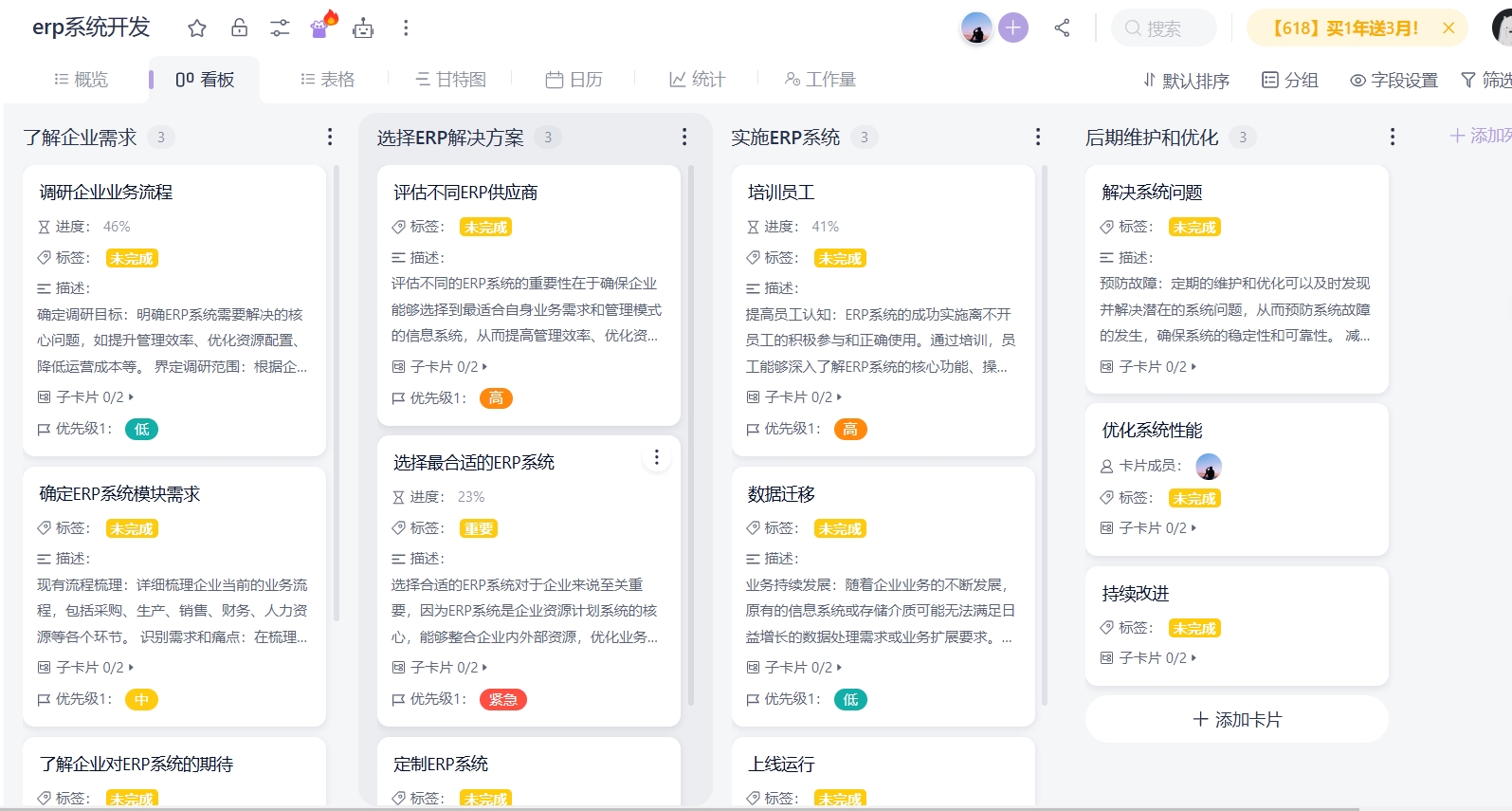Star the erp系统开发 project as favorite
1512x811 pixels.
[x=197, y=28]
